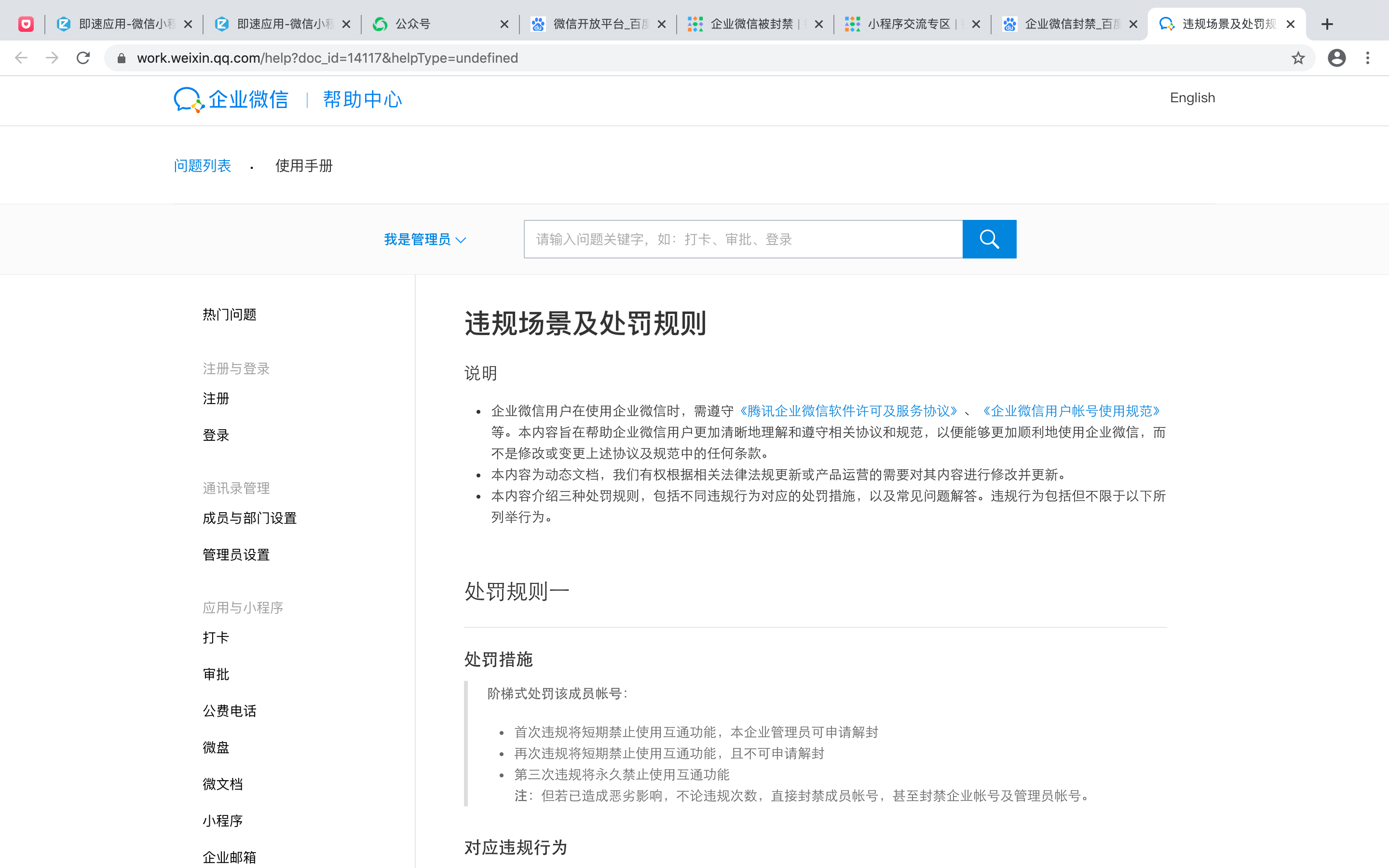Expand the 我是管理员 role dropdown
The width and height of the screenshot is (1389, 868).
coord(425,239)
